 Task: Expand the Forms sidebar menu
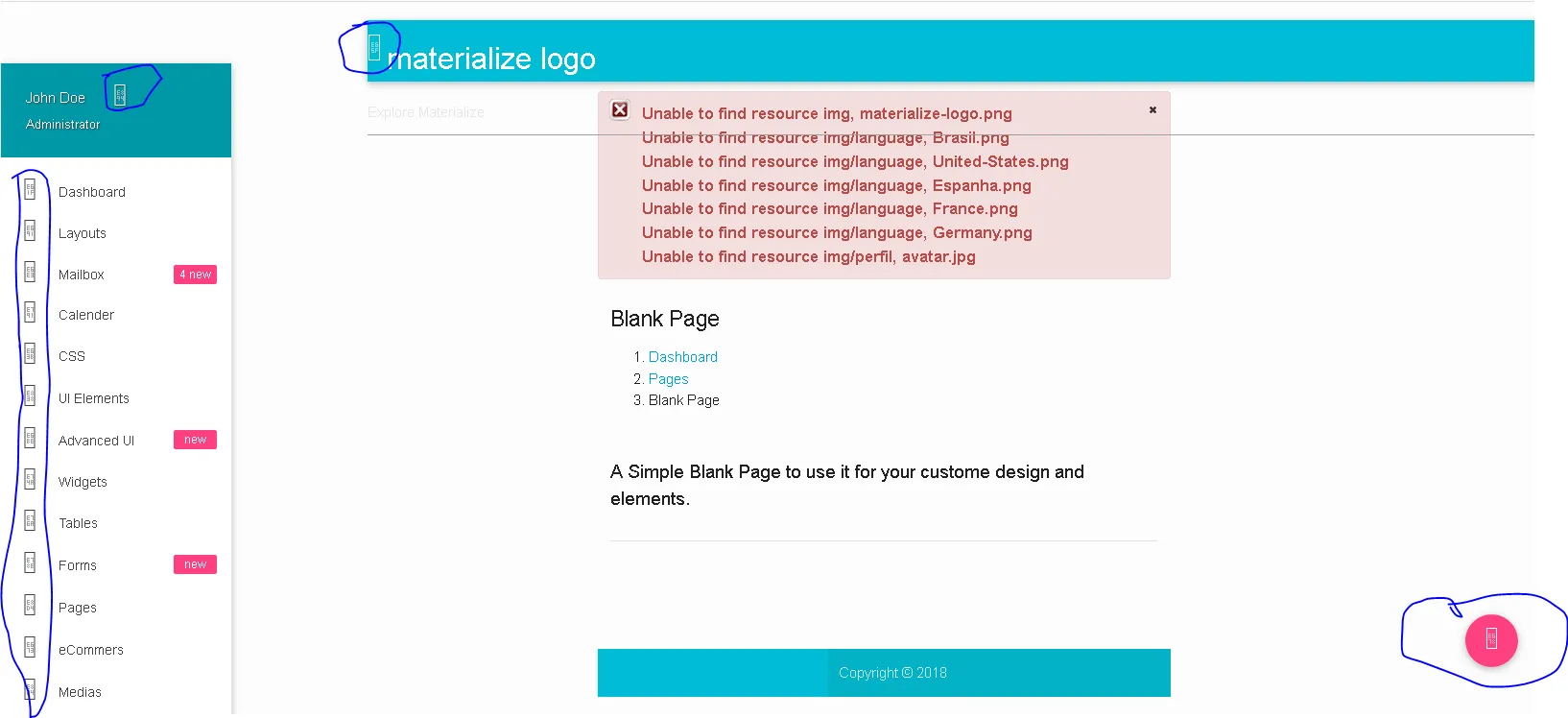coord(78,565)
